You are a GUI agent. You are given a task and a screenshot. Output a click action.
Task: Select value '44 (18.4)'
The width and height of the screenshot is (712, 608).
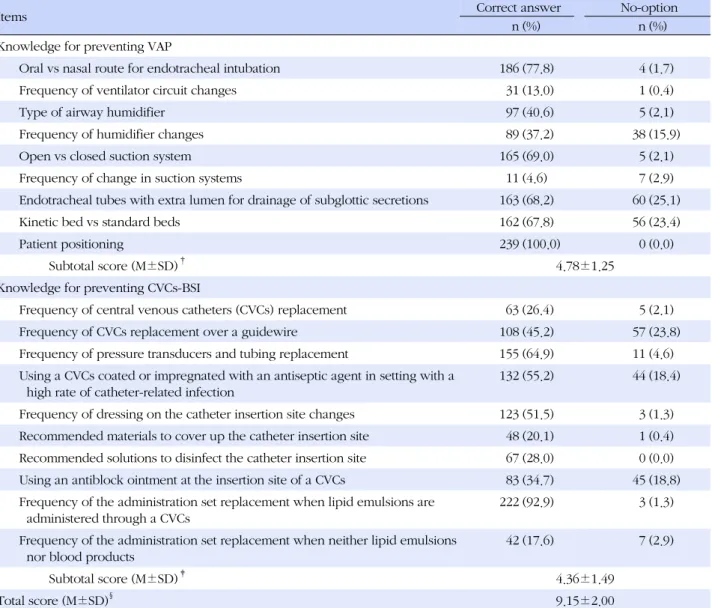(656, 376)
